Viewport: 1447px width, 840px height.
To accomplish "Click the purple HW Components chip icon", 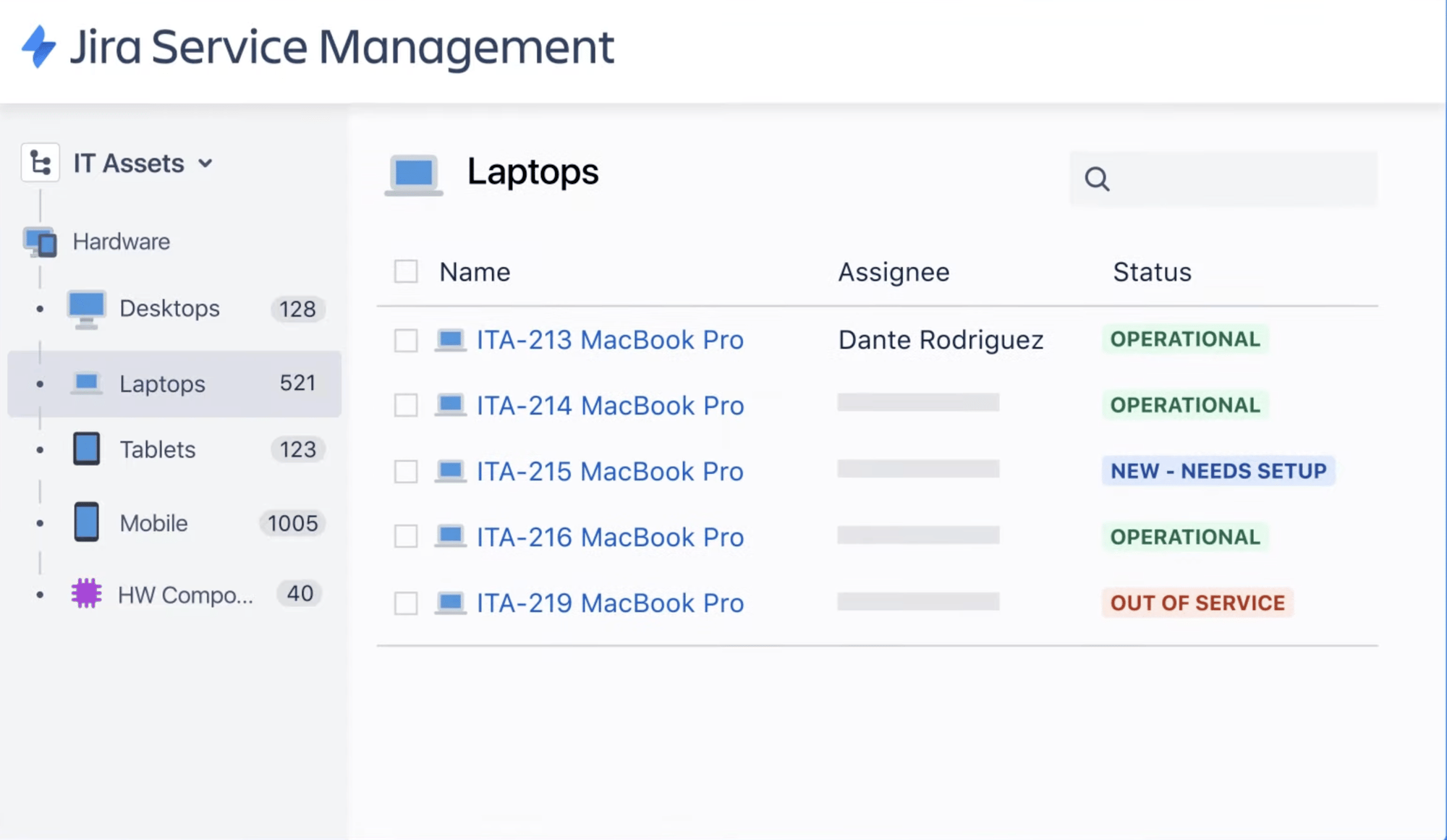I will click(x=86, y=594).
